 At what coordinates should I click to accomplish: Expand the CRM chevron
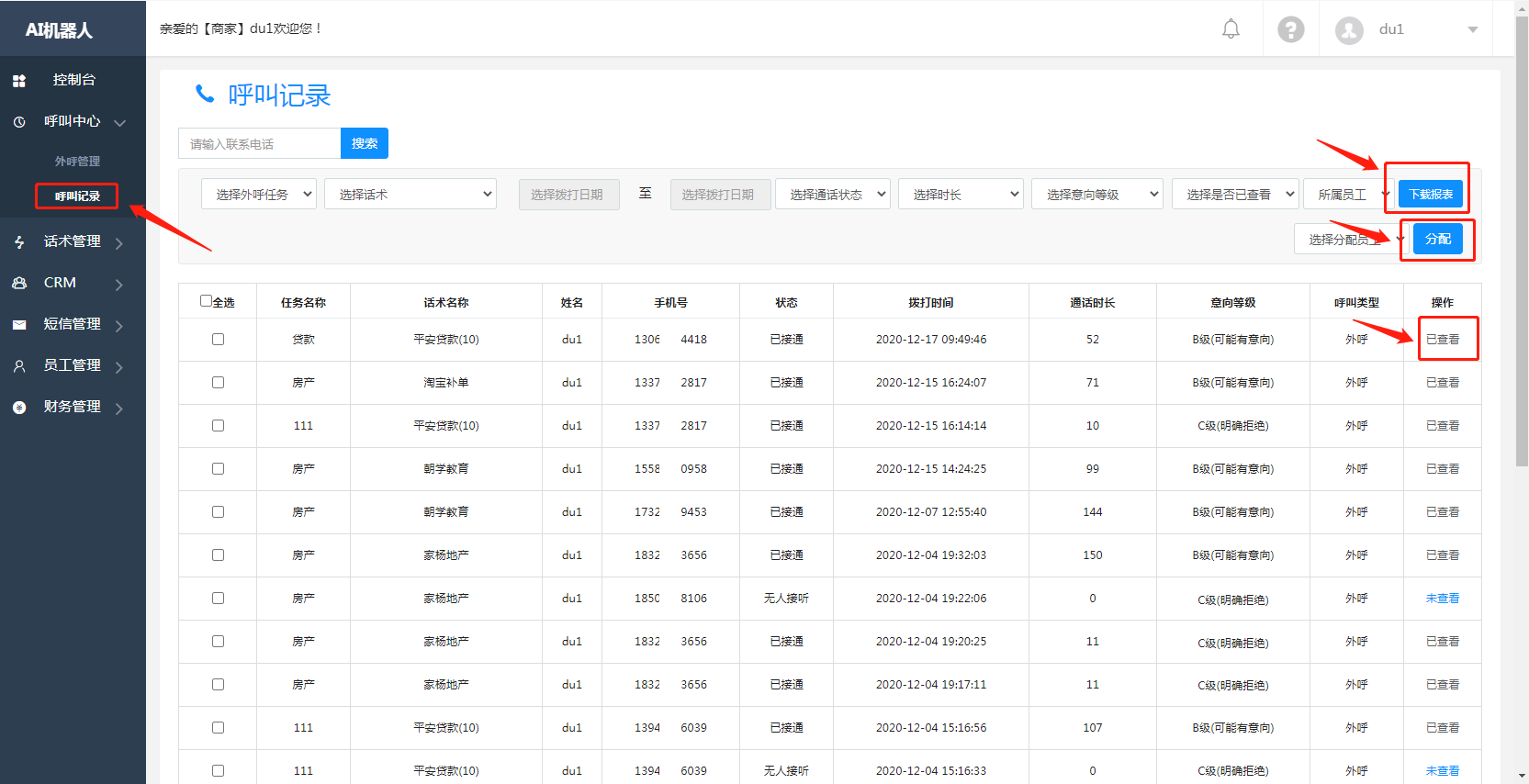(x=119, y=285)
